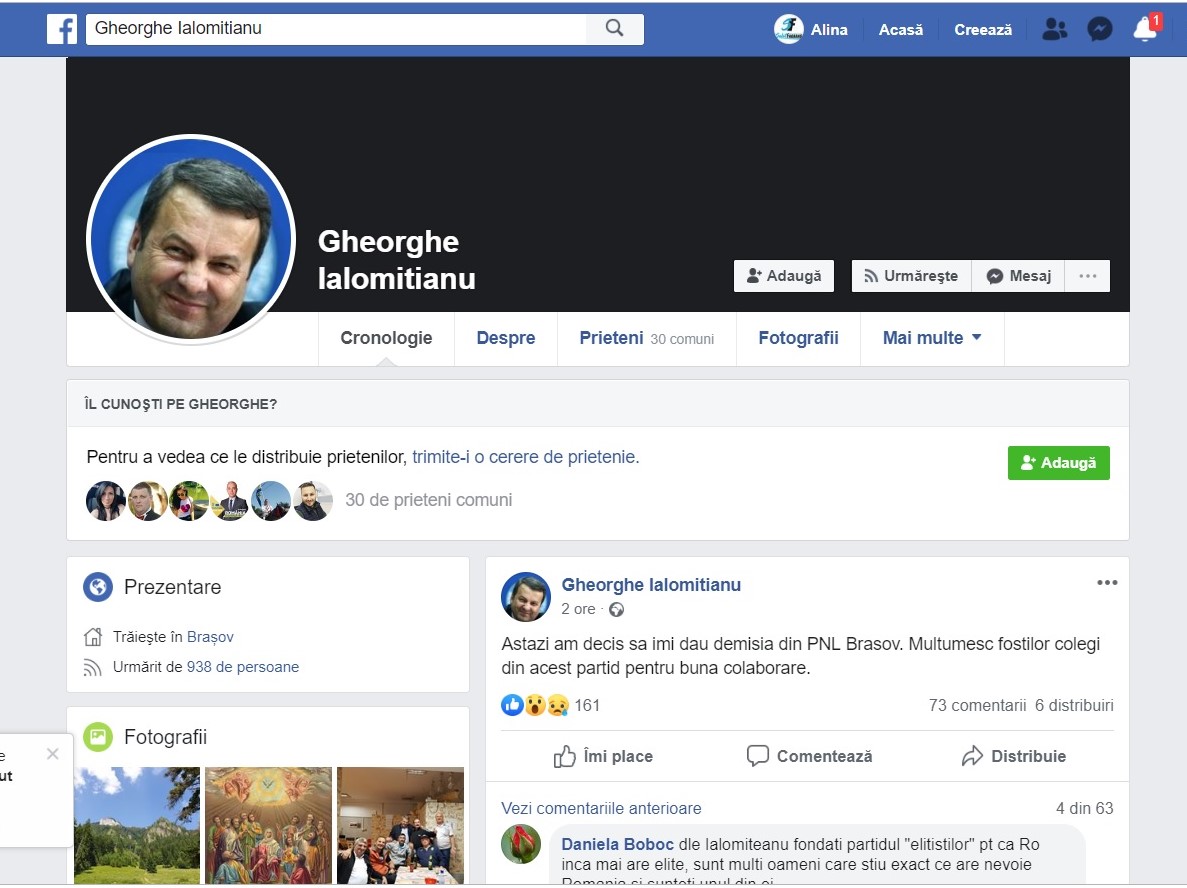This screenshot has width=1187, height=888.
Task: Open the Brașov location link
Action: click(x=210, y=636)
